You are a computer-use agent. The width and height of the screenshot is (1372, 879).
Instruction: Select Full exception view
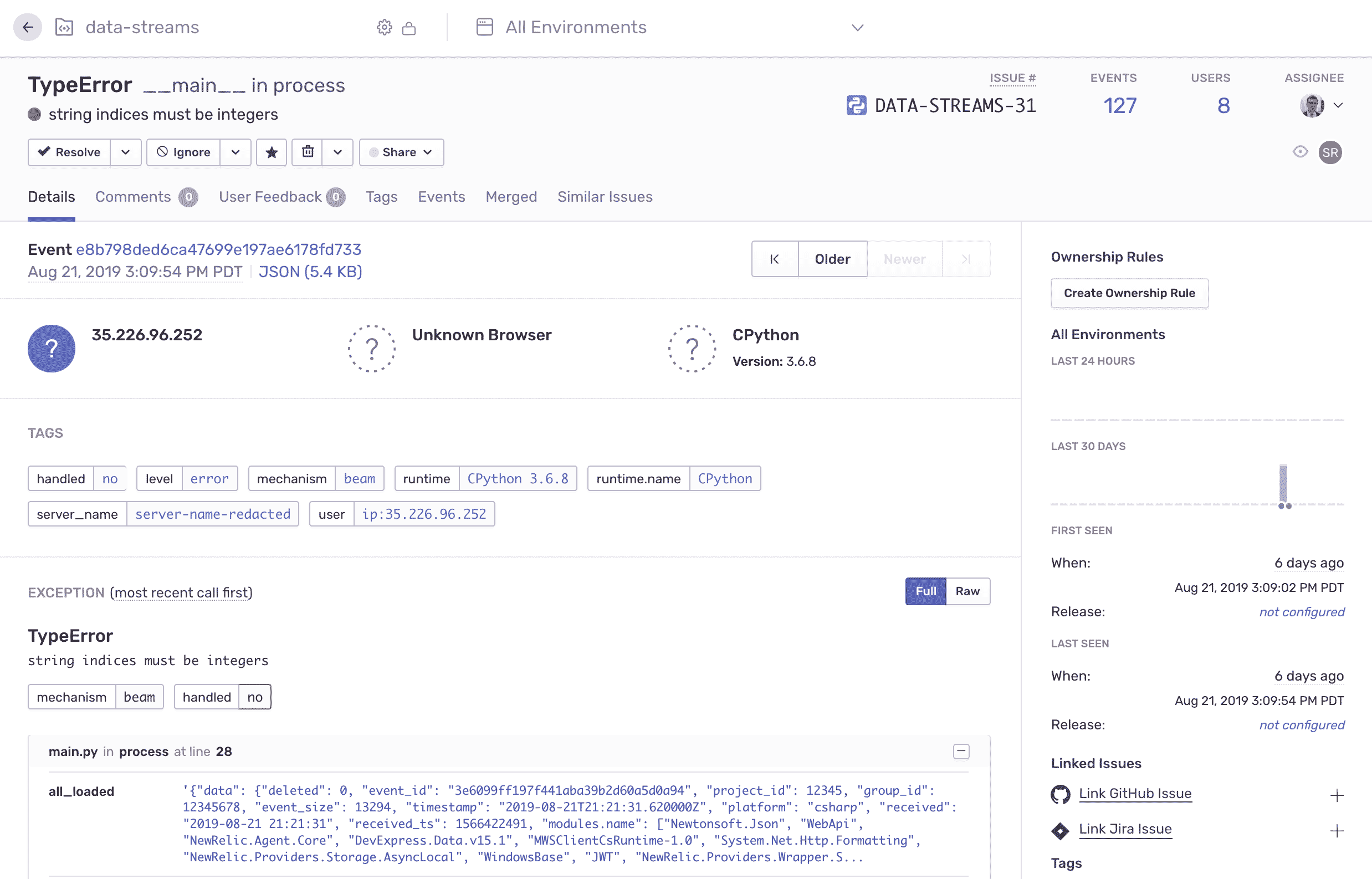pyautogui.click(x=926, y=591)
